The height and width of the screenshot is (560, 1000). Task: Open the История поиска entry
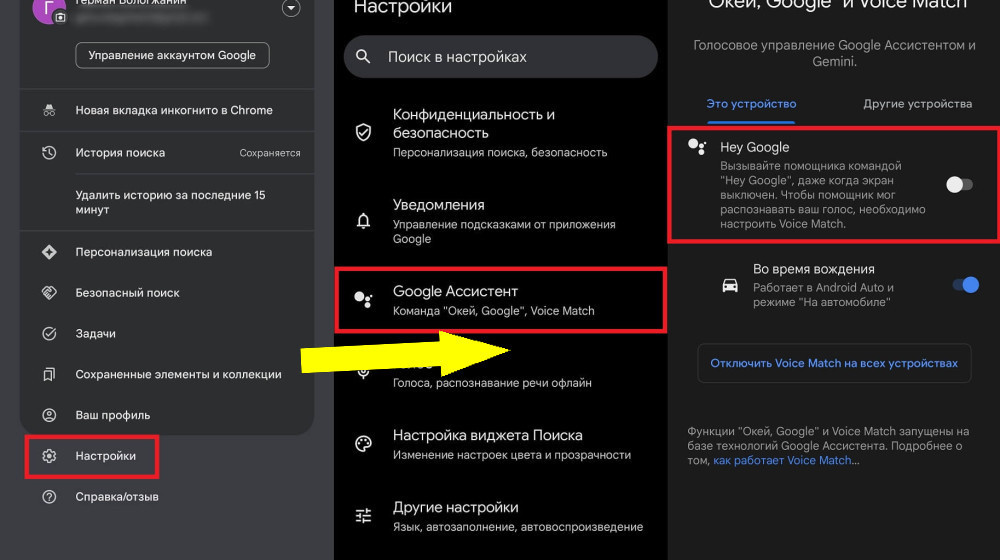[x=167, y=152]
